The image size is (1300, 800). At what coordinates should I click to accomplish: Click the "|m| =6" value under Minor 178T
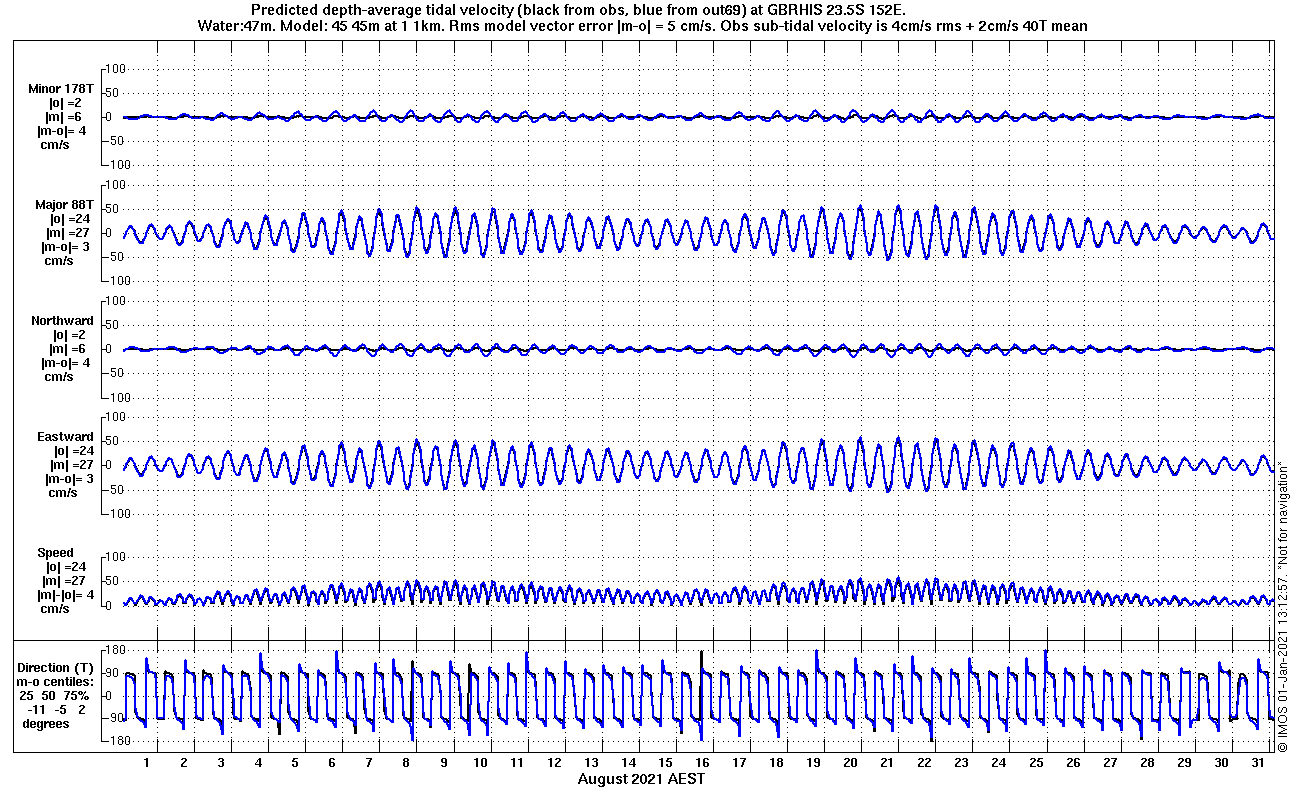pos(65,117)
